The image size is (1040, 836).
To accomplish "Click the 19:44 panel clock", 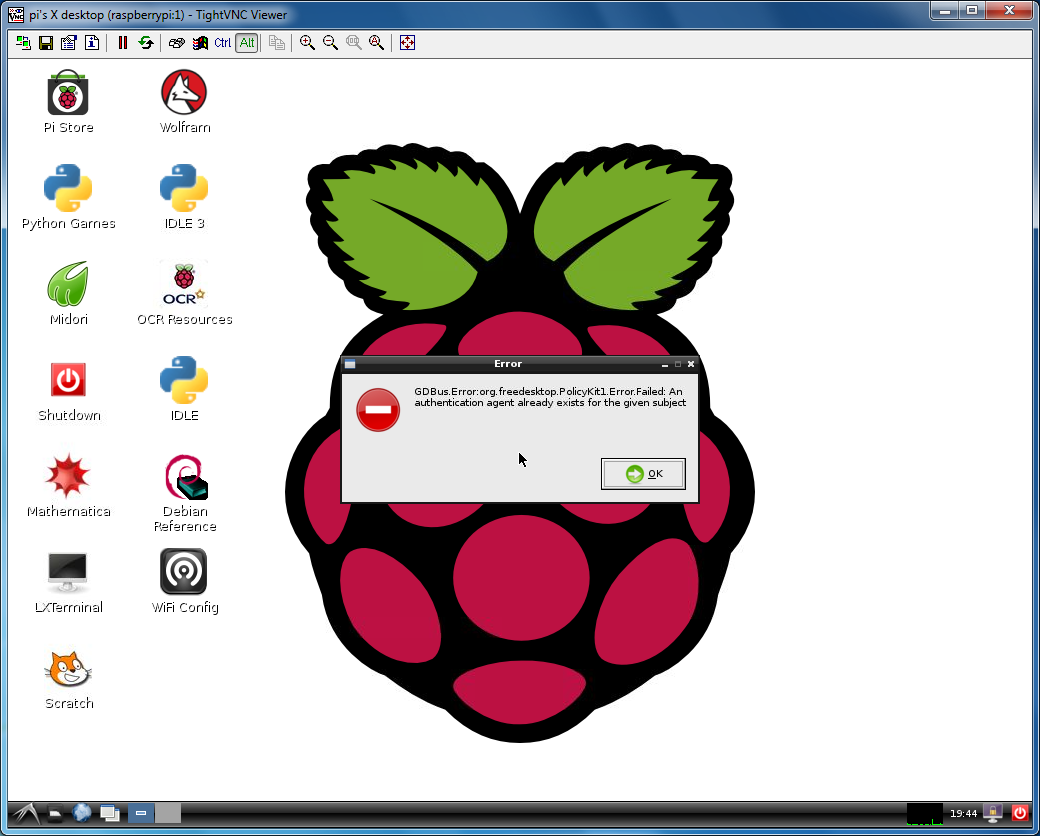I will (x=963, y=814).
